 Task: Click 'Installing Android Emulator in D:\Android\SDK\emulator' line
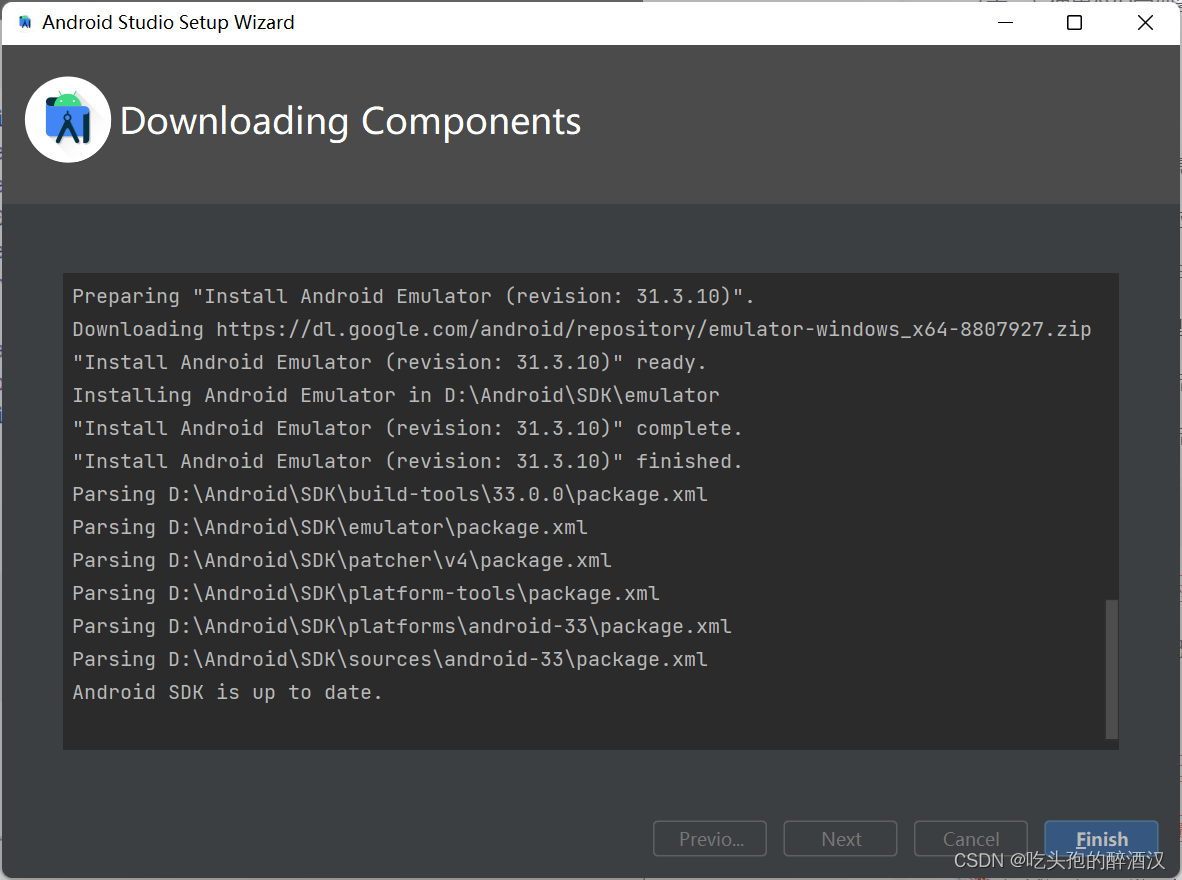pos(396,395)
